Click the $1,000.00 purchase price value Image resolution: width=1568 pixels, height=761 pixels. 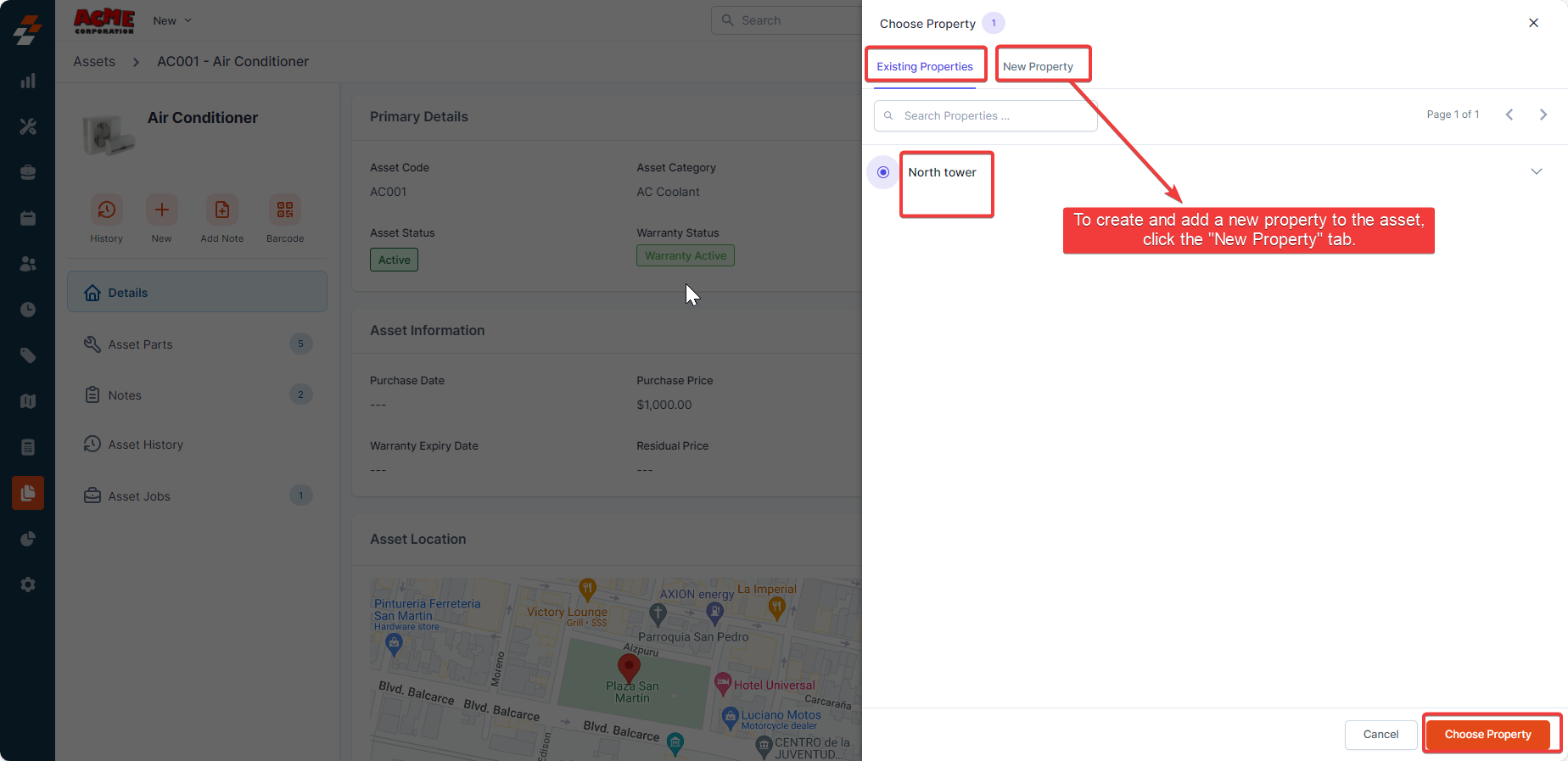[664, 405]
